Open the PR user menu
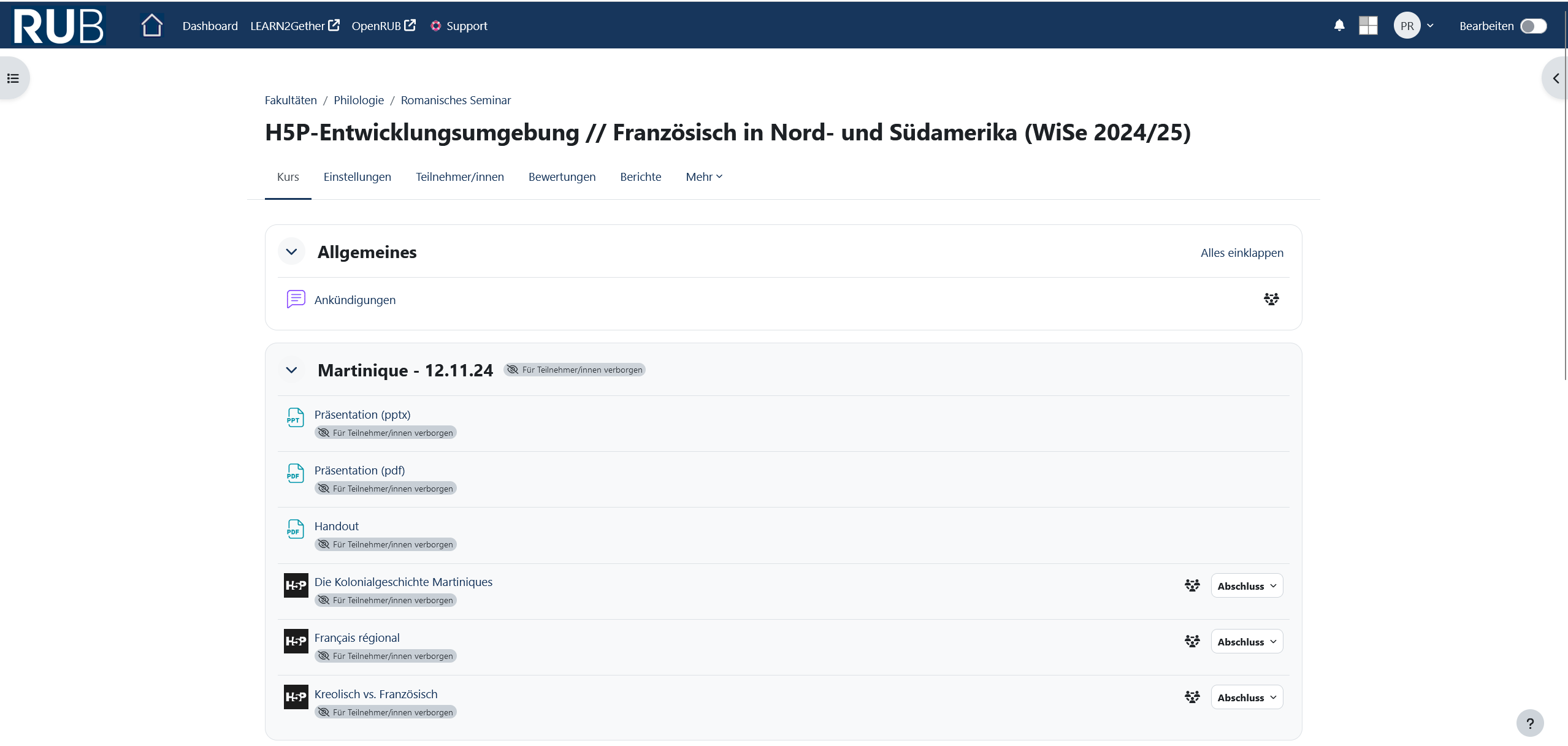Image resolution: width=1568 pixels, height=746 pixels. (x=1414, y=26)
